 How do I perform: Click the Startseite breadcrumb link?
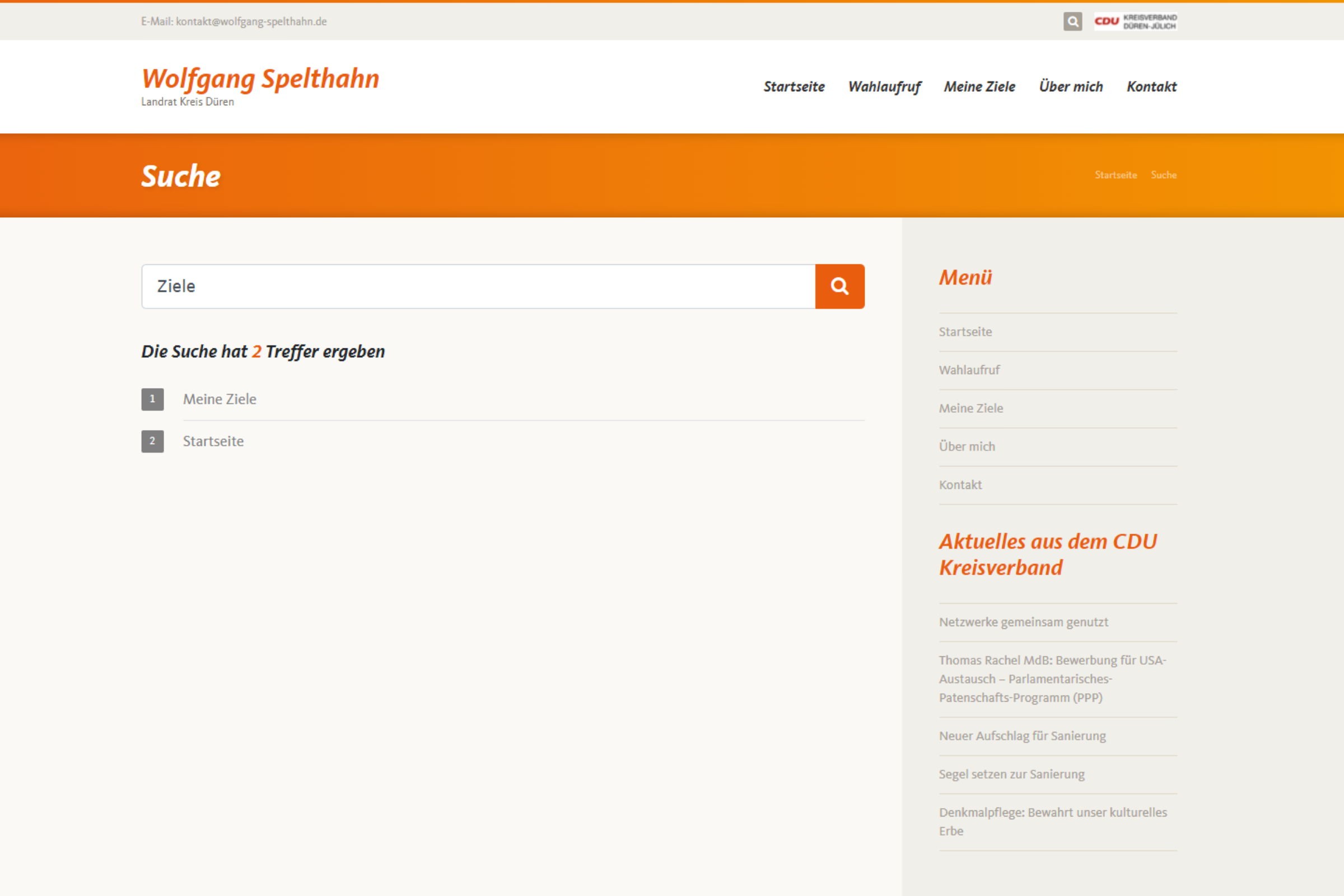[x=1115, y=175]
